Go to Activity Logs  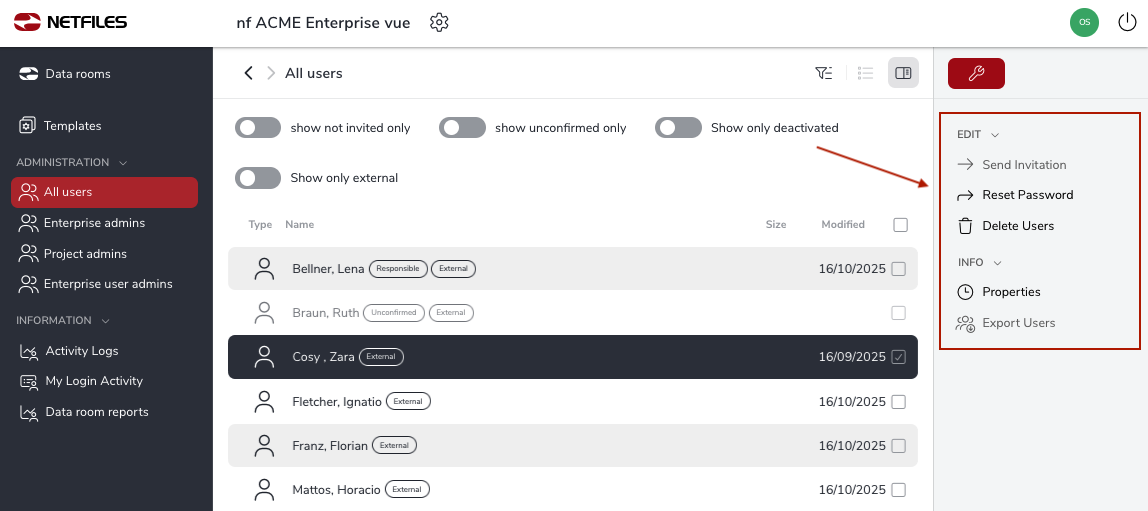(x=81, y=351)
